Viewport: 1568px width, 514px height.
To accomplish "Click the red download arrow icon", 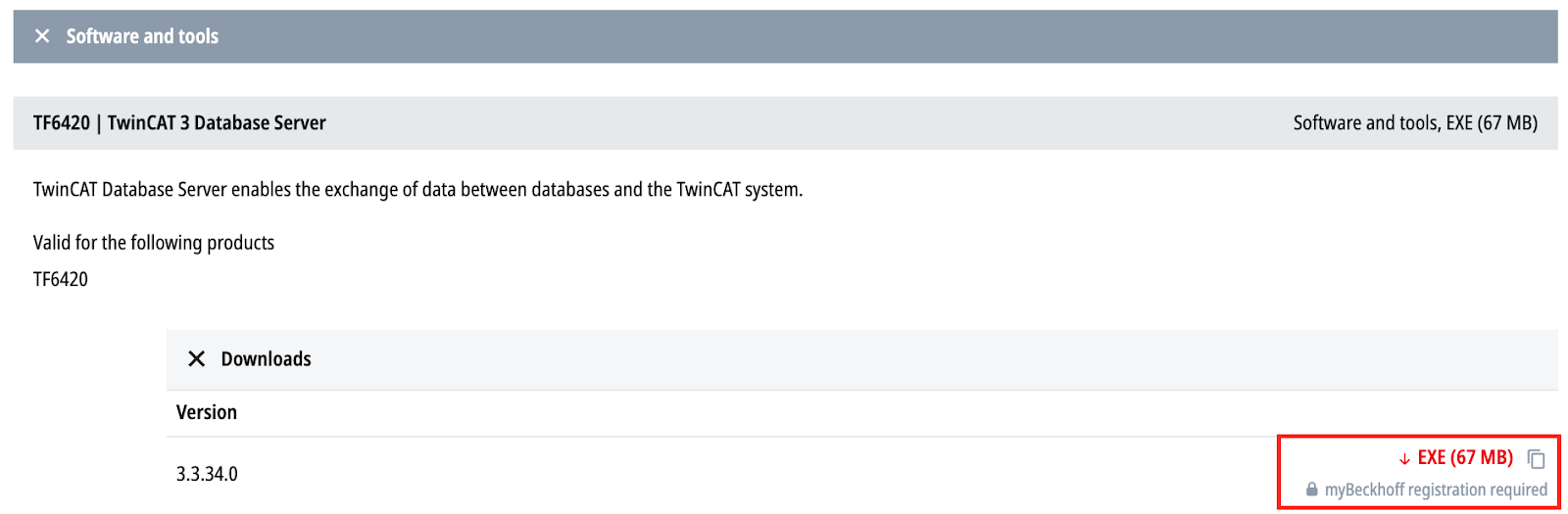I will (1404, 459).
